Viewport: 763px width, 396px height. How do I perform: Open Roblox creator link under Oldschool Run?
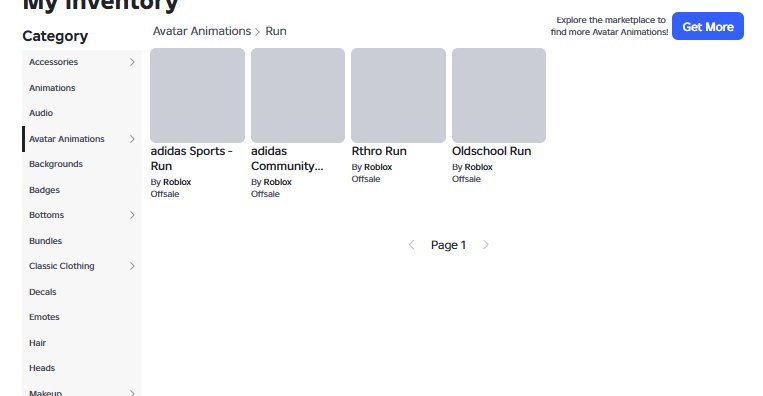(478, 167)
